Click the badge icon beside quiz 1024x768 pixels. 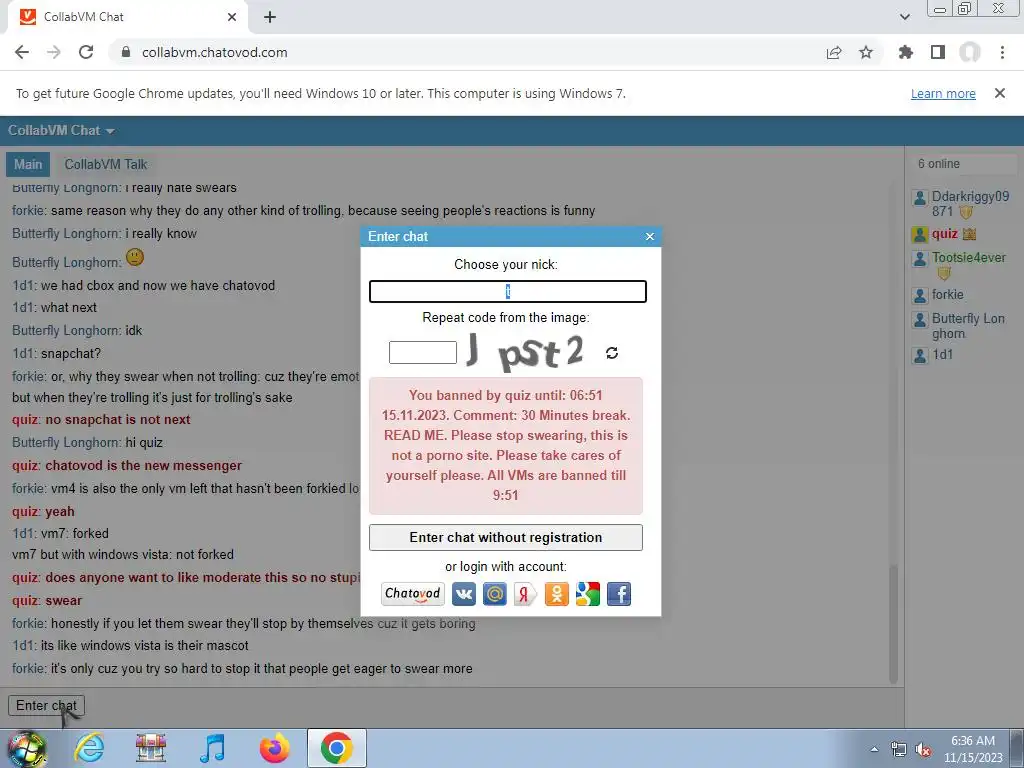(969, 234)
